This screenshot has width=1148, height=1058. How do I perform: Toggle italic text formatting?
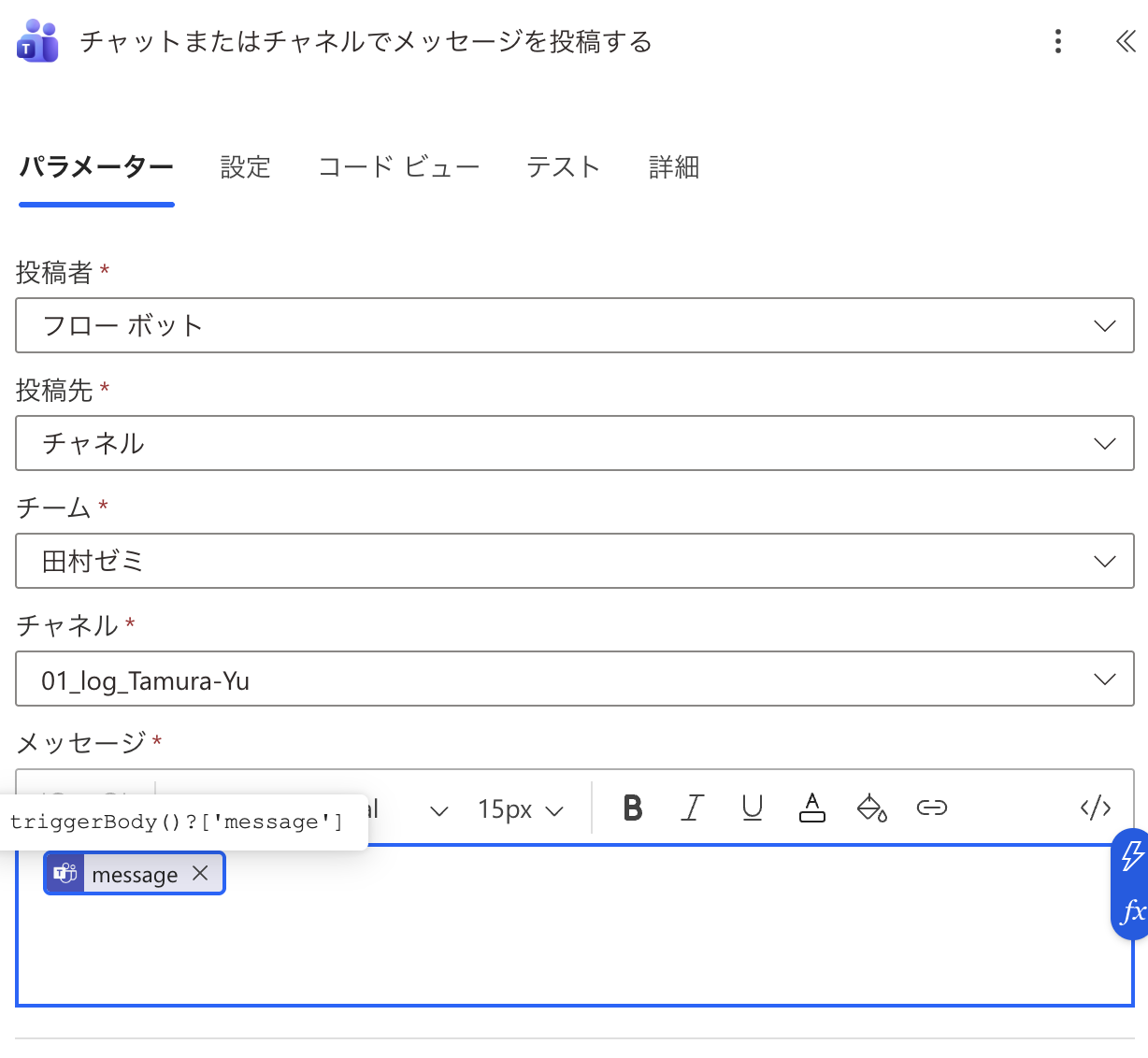click(692, 808)
